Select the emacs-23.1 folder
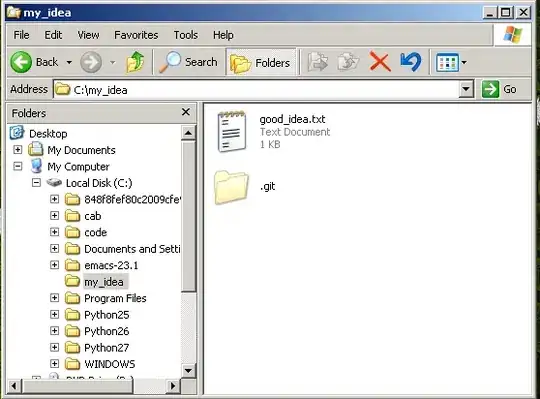Screen dimensions: 540x399 (x=111, y=265)
